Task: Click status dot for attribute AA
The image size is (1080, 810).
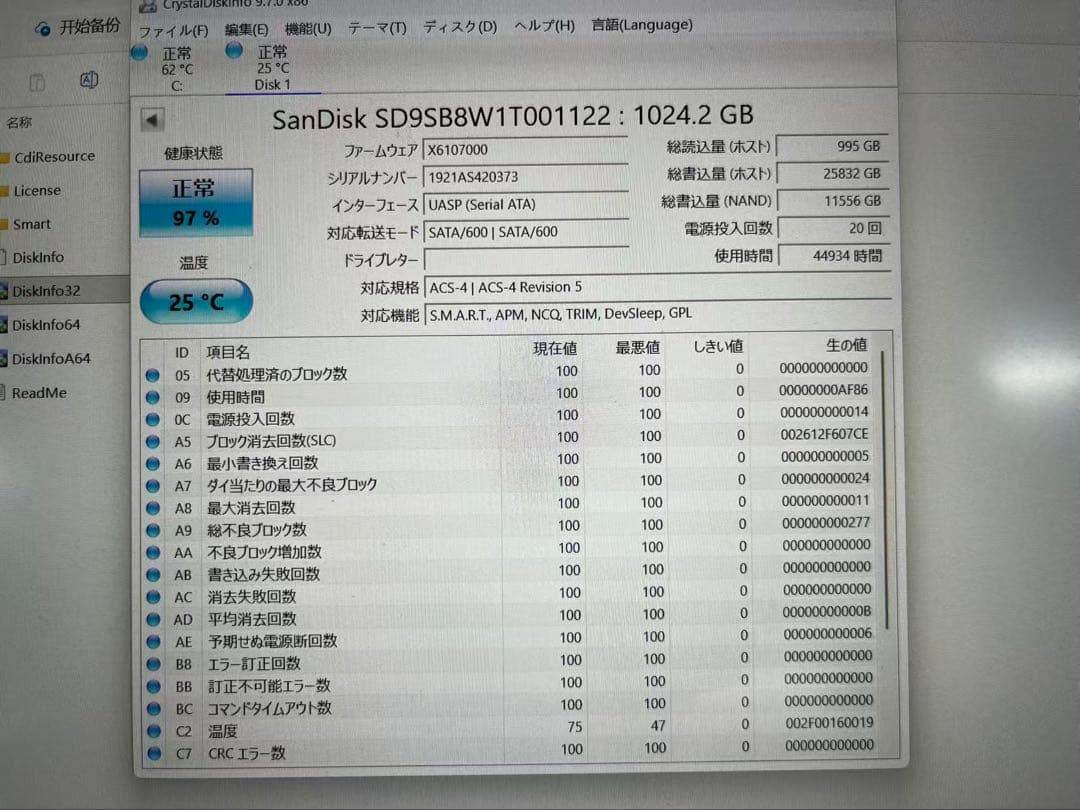Action: pos(153,552)
